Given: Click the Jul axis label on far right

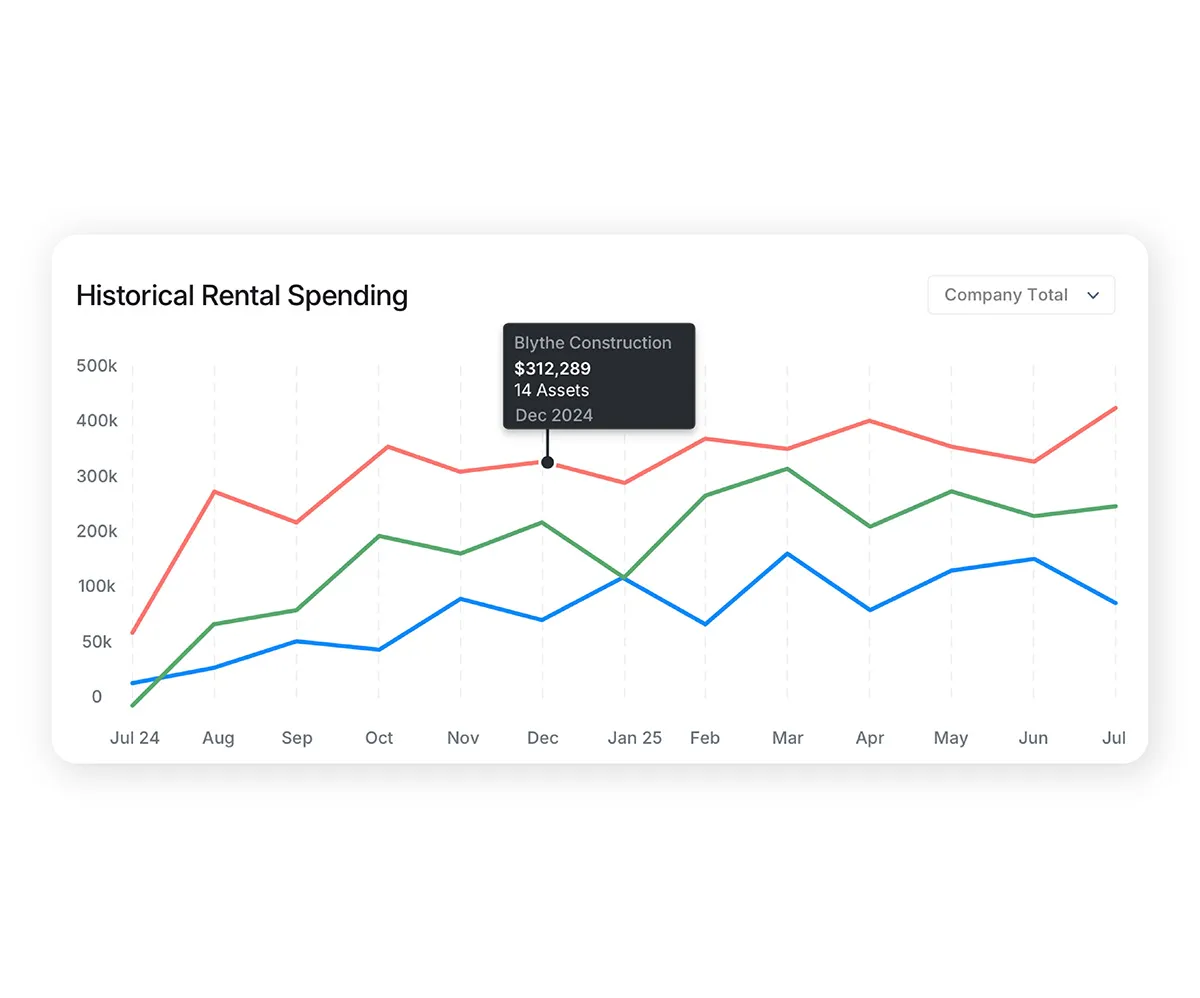Looking at the screenshot, I should click(x=1114, y=738).
